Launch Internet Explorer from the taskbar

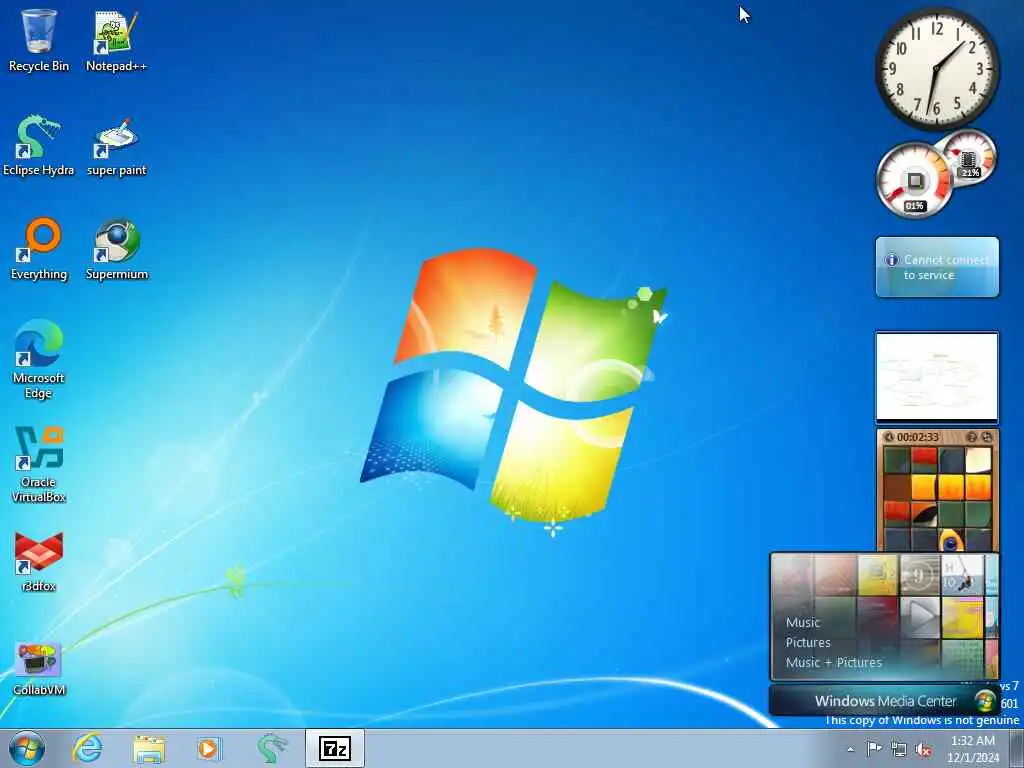tap(87, 748)
